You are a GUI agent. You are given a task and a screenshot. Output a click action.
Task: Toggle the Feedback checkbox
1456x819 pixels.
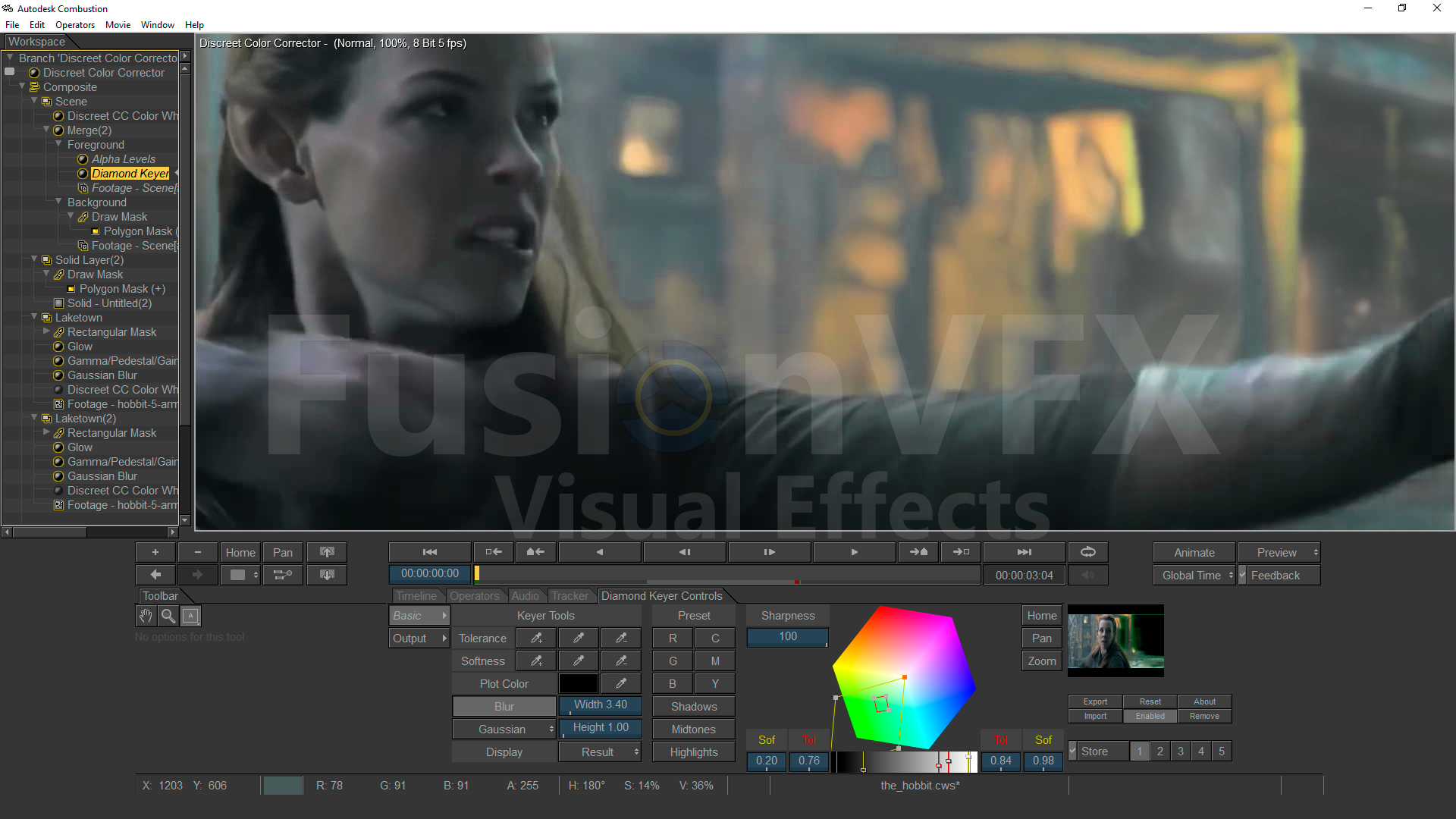click(x=1242, y=576)
